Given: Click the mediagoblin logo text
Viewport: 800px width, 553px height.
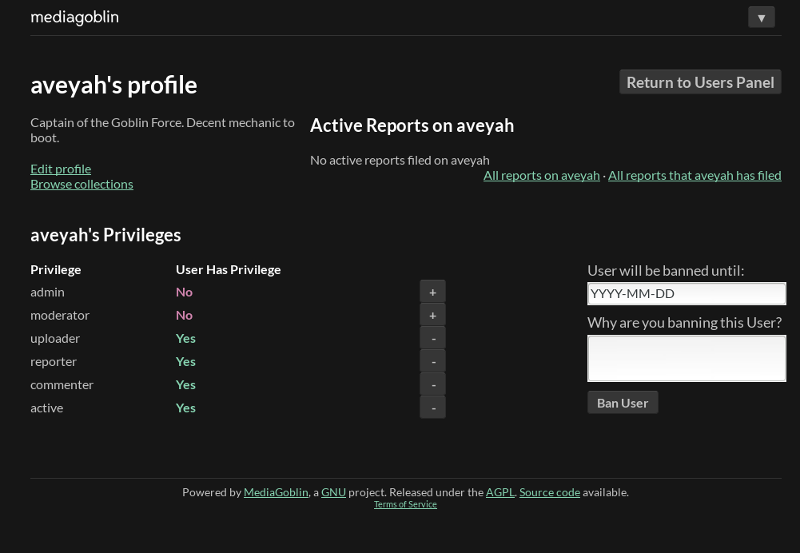Looking at the screenshot, I should (x=74, y=17).
